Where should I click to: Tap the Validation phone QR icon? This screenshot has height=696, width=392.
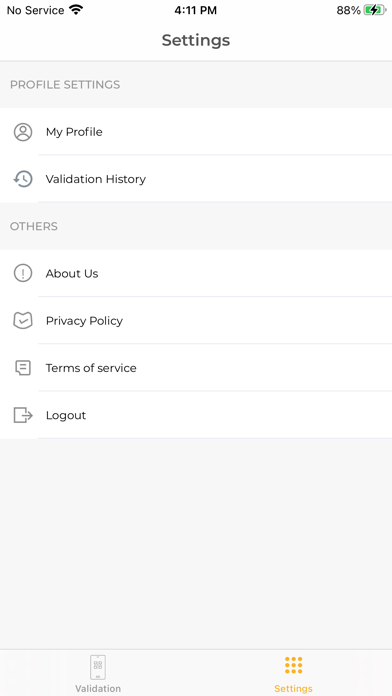point(98,667)
